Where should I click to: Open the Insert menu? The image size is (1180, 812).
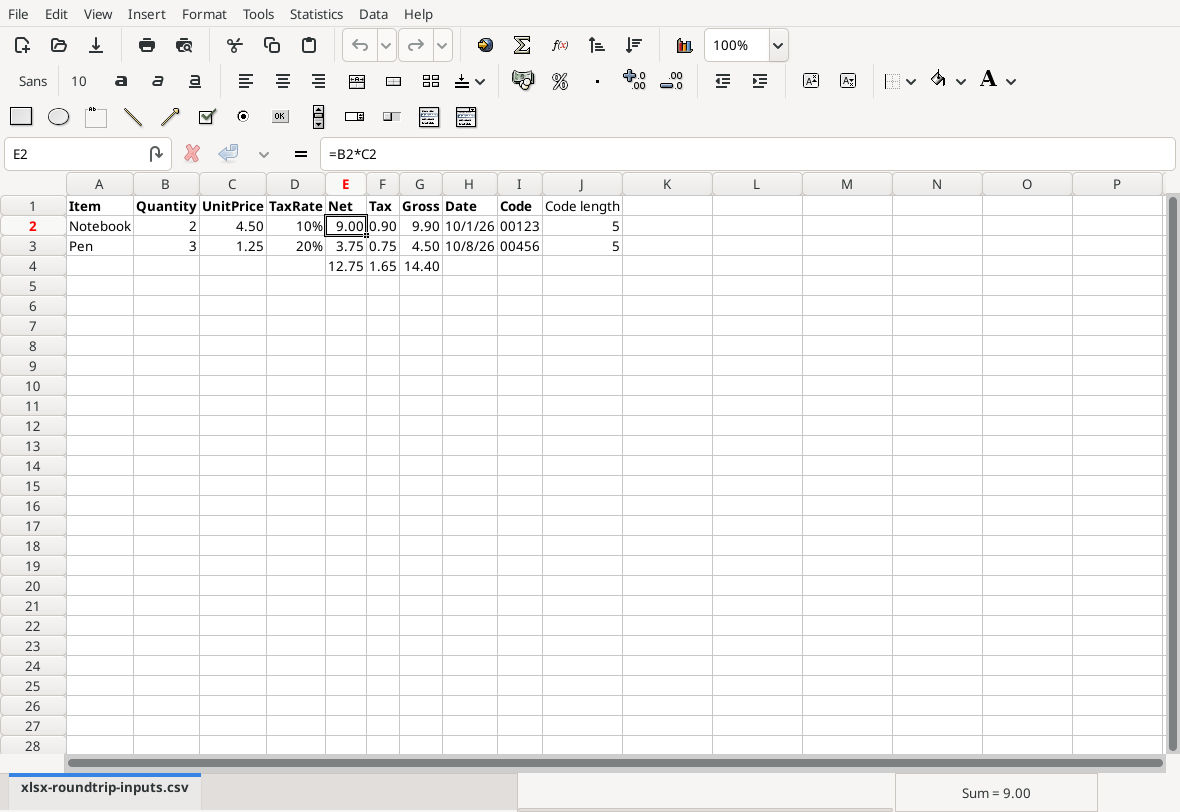pos(146,14)
